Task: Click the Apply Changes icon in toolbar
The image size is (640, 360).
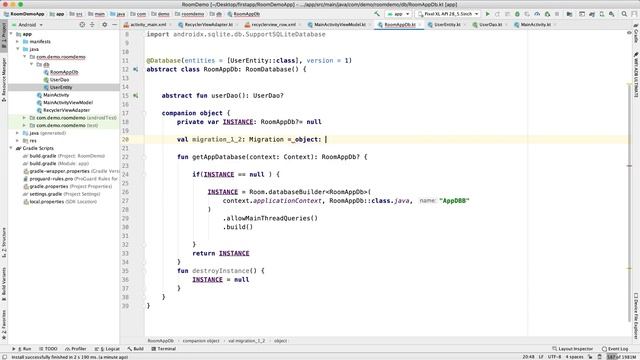Action: 497,14
